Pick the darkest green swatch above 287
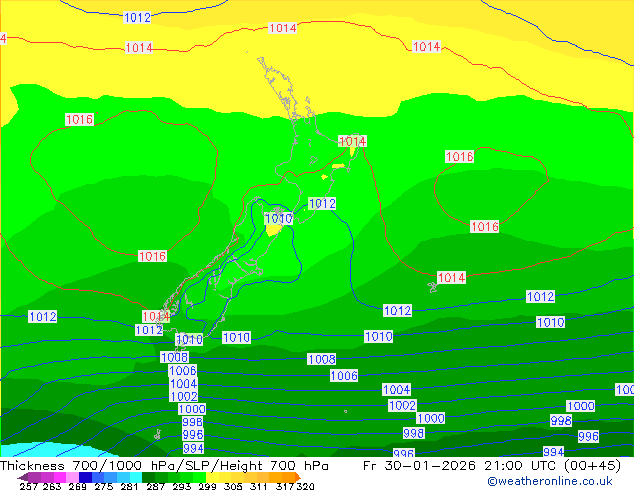Image resolution: width=634 pixels, height=490 pixels. coord(148,477)
